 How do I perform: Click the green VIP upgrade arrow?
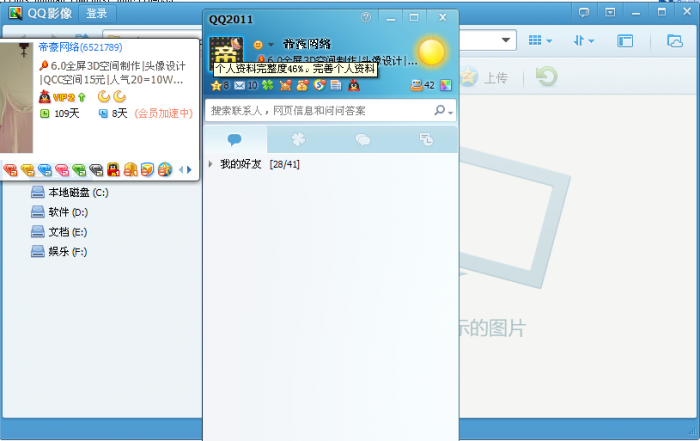pos(81,97)
